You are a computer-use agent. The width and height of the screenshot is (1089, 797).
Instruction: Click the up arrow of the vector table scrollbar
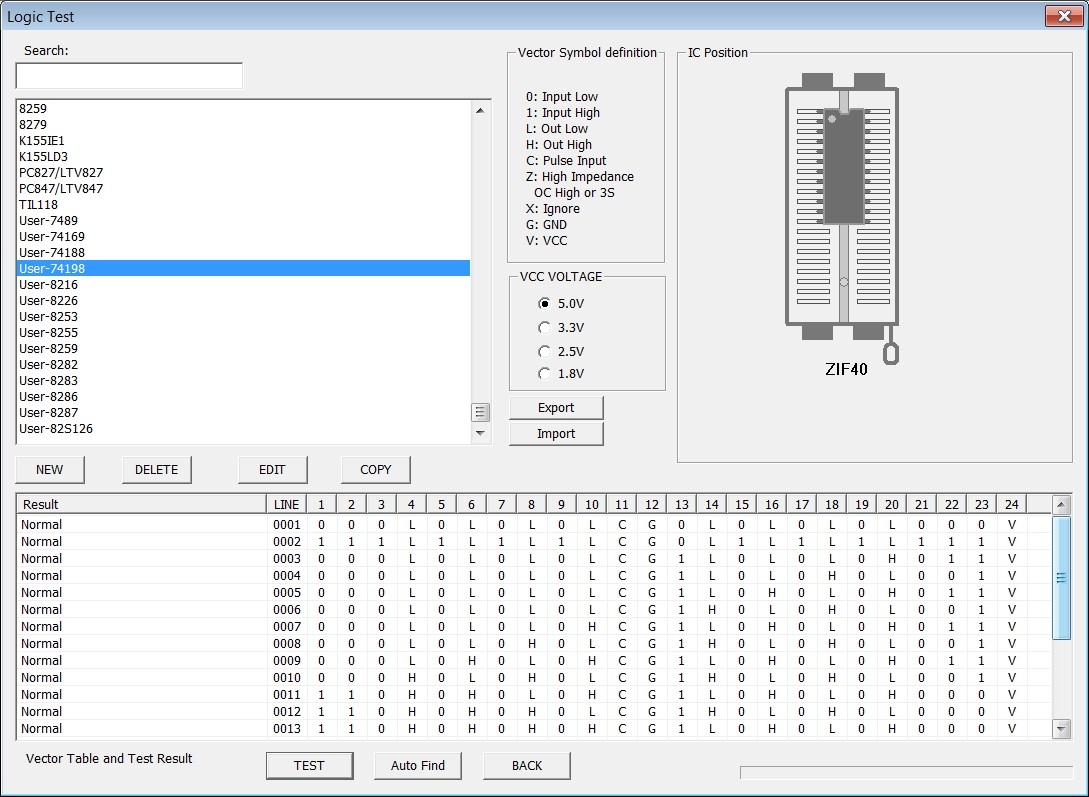pyautogui.click(x=1061, y=505)
